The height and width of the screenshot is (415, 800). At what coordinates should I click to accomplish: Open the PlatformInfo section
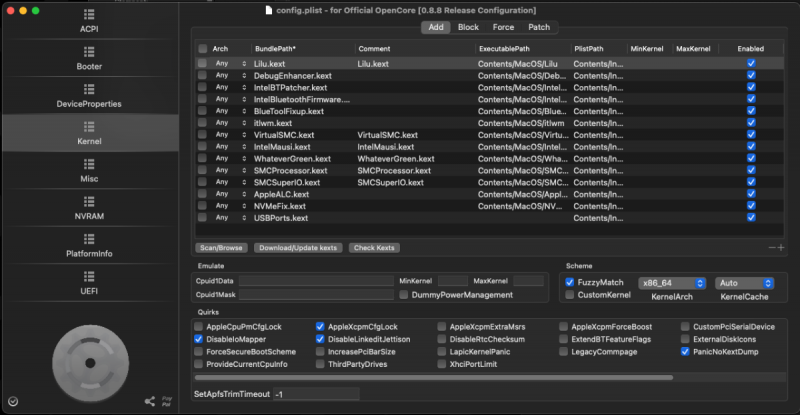pos(89,246)
